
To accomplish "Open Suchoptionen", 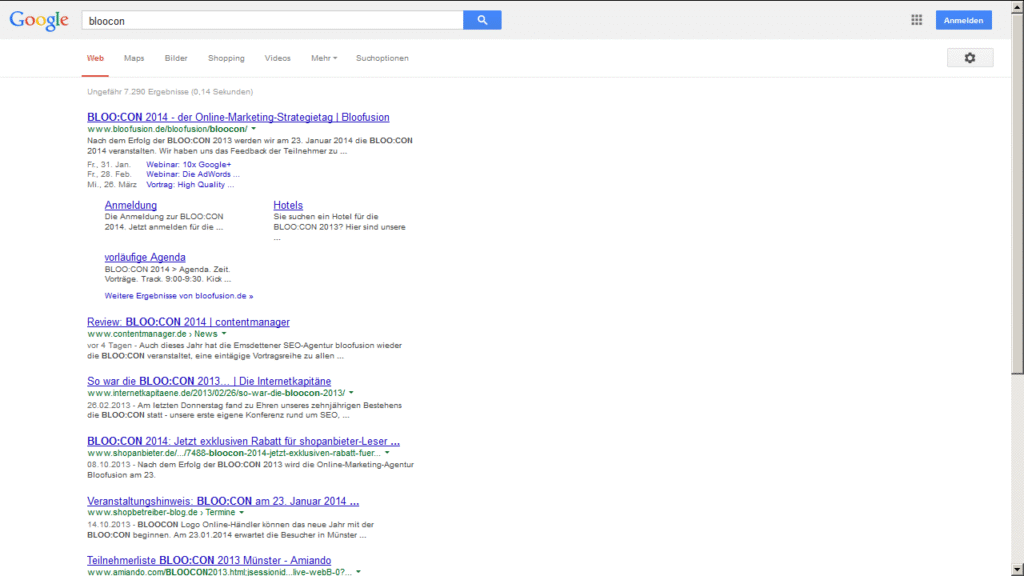I will (382, 58).
